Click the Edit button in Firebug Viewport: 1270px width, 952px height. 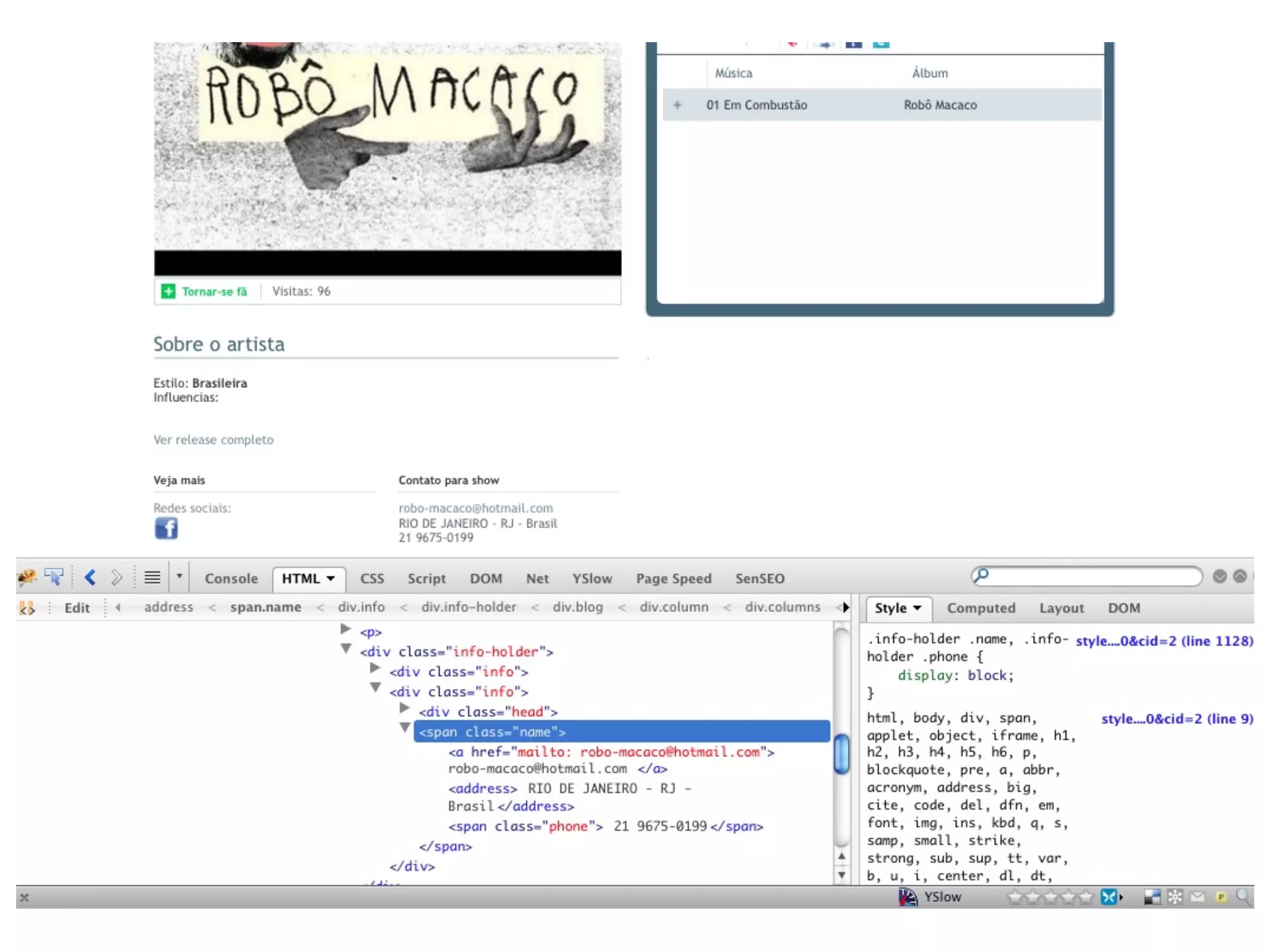click(x=77, y=608)
